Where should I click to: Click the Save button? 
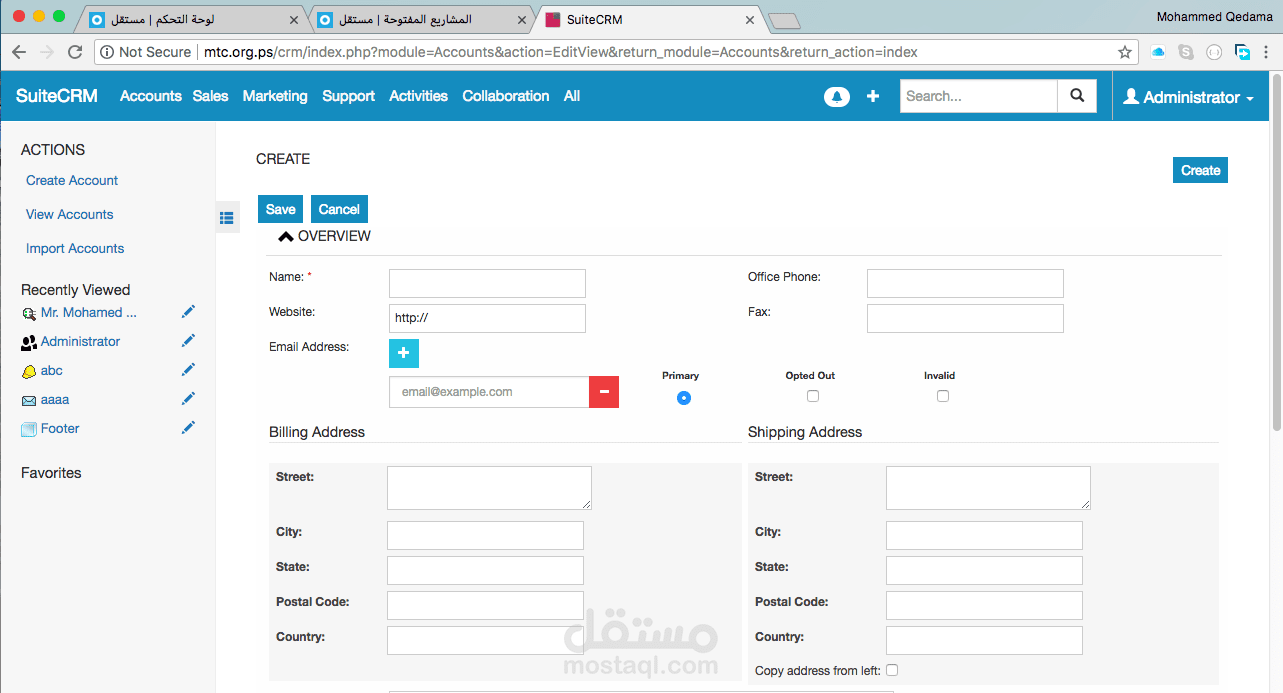(x=280, y=209)
